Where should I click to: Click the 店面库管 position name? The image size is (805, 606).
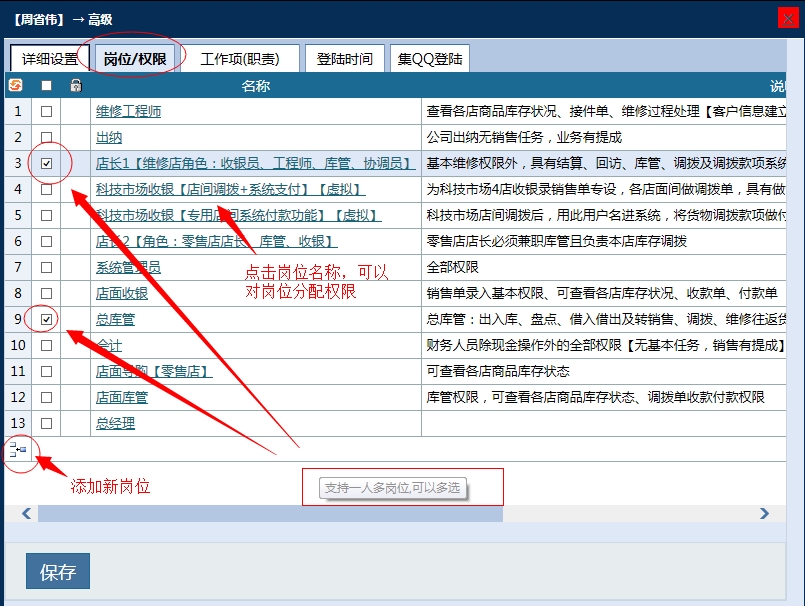122,397
